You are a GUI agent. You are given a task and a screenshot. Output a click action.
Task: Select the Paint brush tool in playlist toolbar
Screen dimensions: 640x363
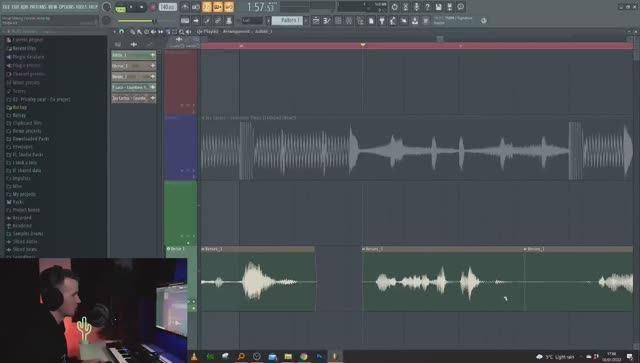coord(139,31)
